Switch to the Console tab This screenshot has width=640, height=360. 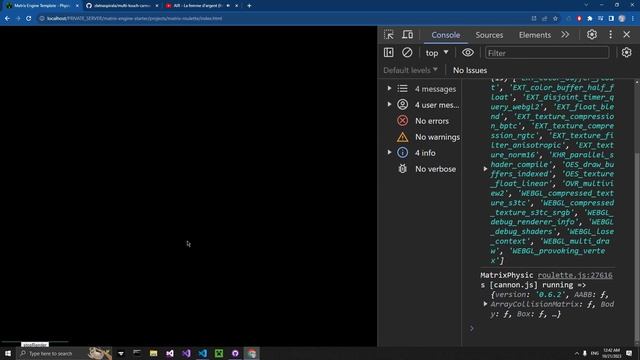446,35
